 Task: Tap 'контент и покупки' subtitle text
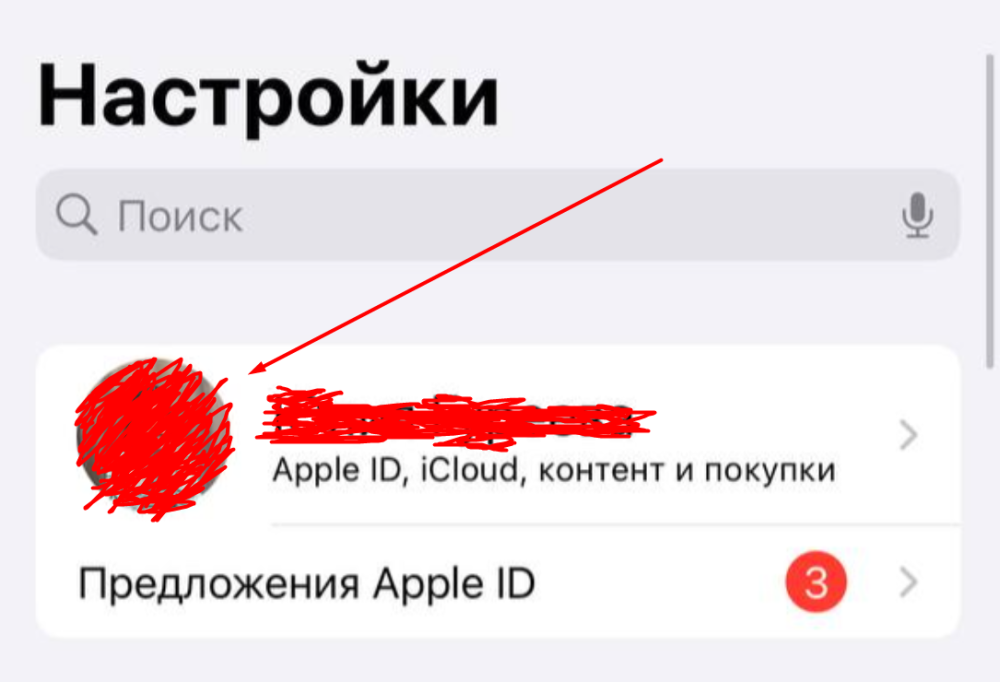coord(687,471)
